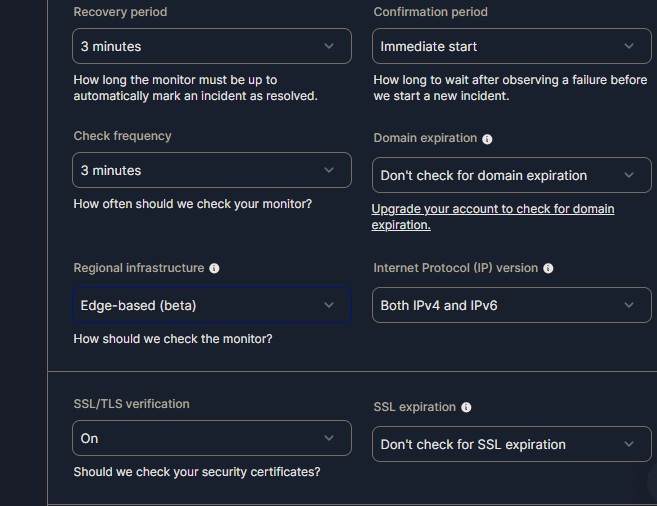Viewport: 657px width, 506px height.
Task: Click the chevron arrow in the Recovery period field
Action: click(x=329, y=46)
